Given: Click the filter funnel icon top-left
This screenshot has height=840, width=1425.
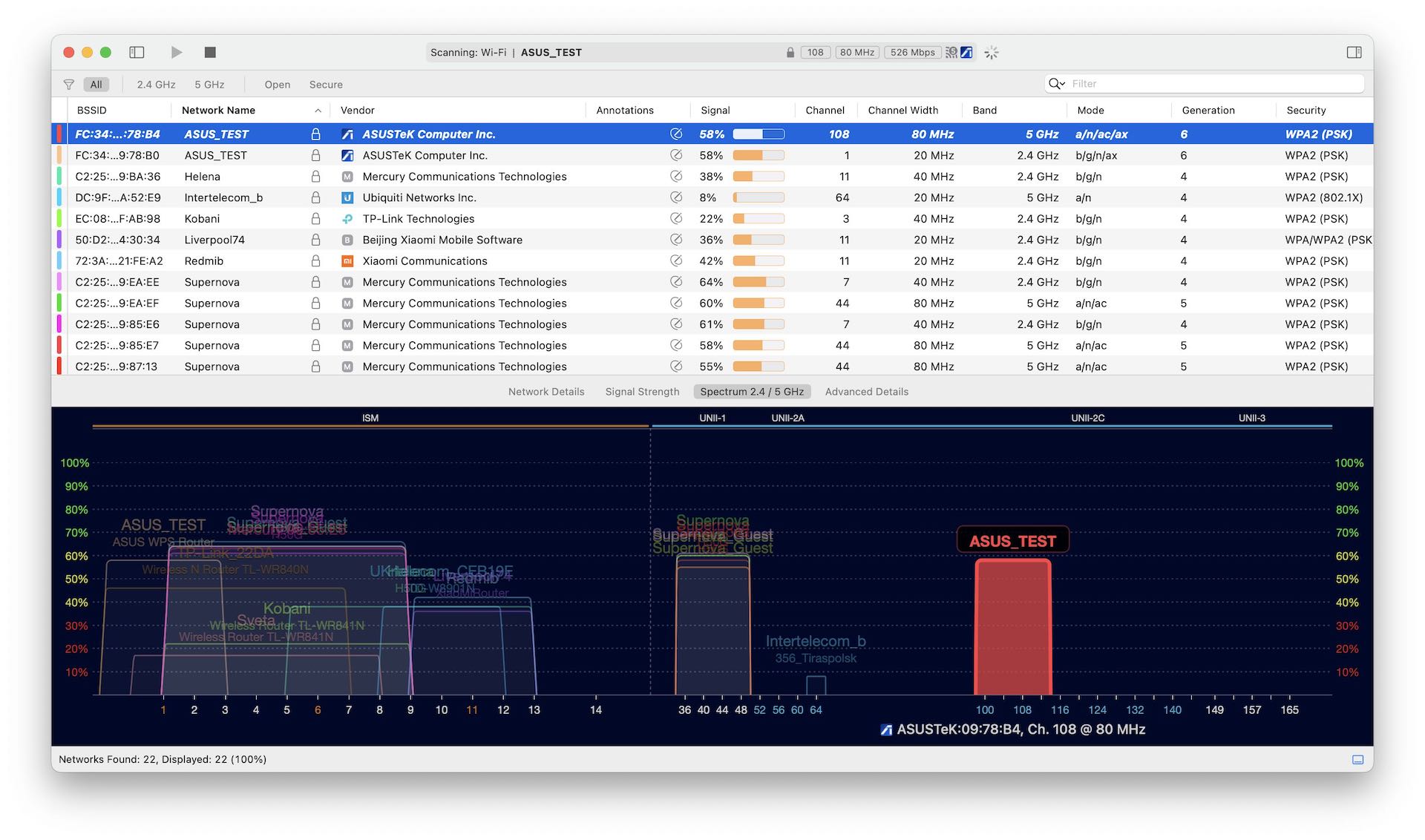Looking at the screenshot, I should [67, 83].
